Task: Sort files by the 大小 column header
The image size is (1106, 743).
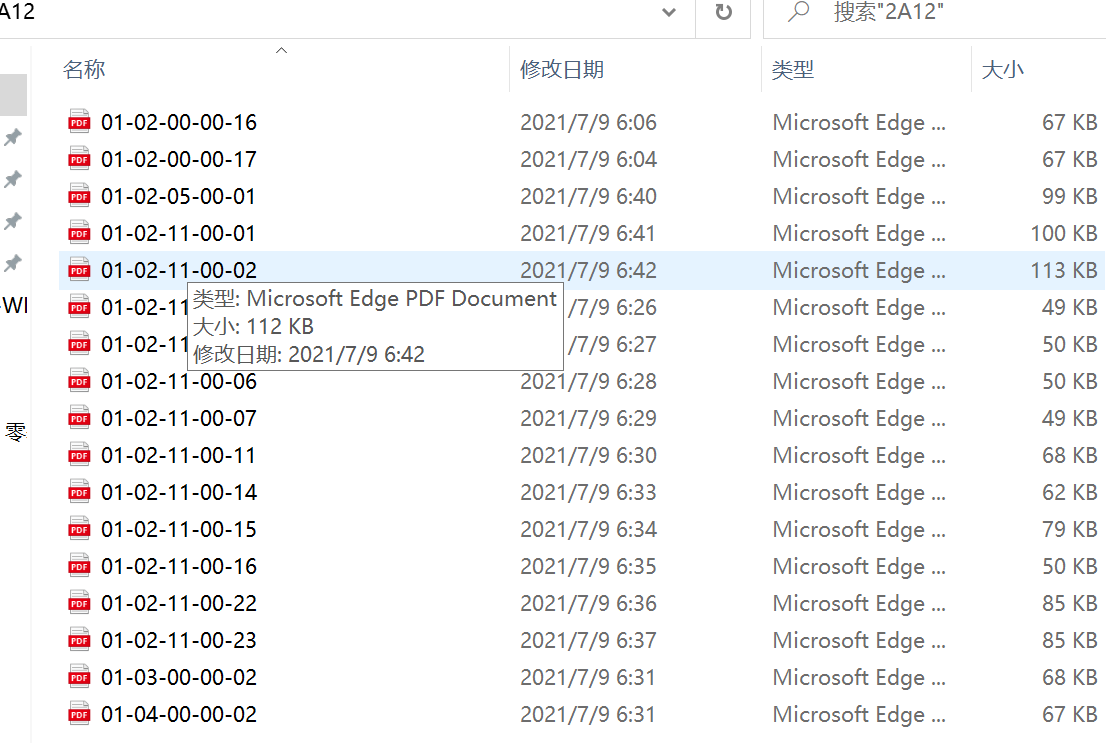Action: click(1003, 70)
